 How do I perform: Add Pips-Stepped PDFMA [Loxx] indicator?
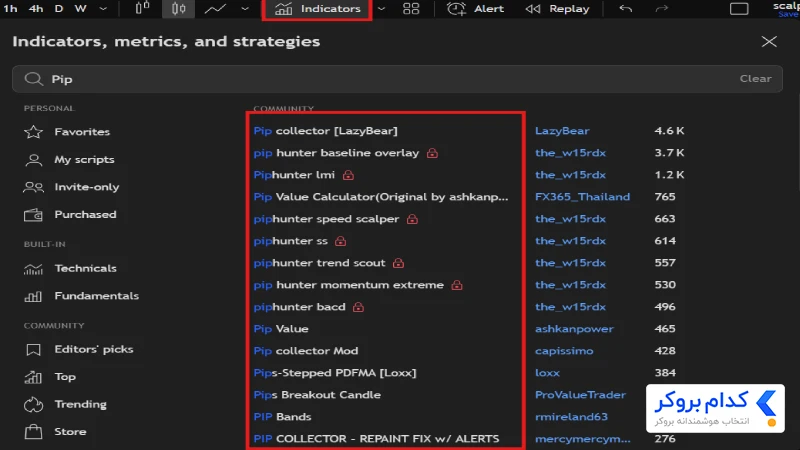[x=335, y=372]
